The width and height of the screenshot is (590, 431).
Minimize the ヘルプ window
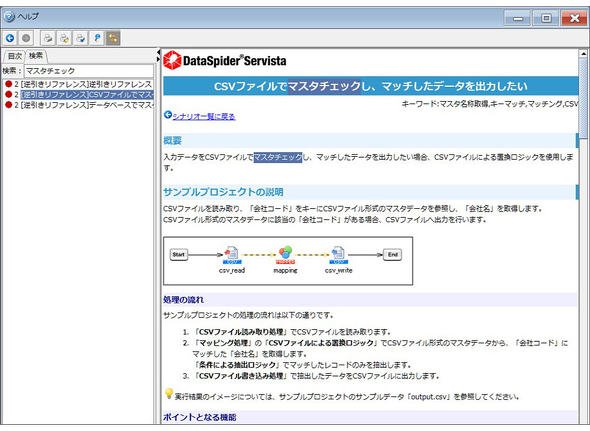[518, 18]
